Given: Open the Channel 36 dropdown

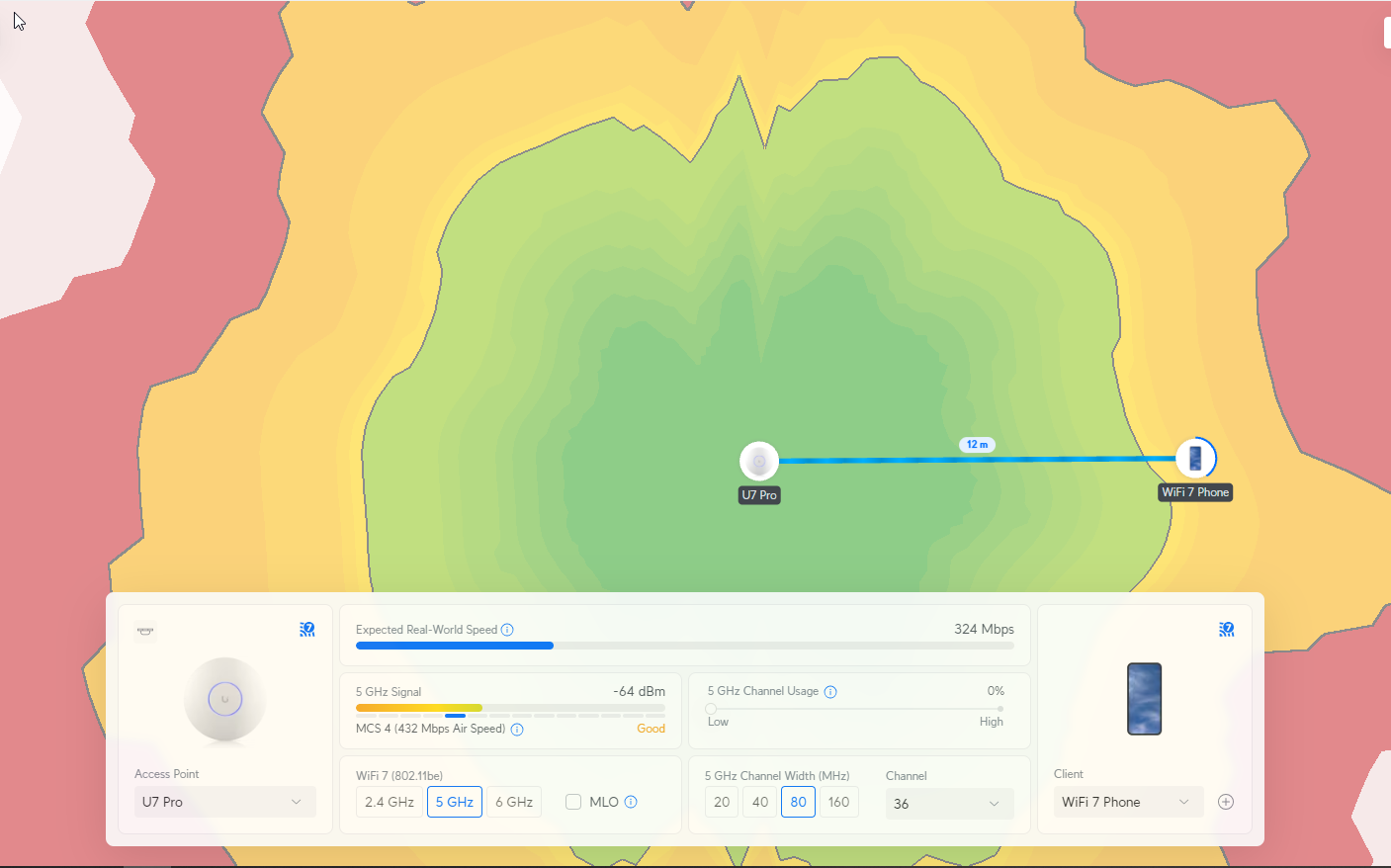Looking at the screenshot, I should pos(950,804).
